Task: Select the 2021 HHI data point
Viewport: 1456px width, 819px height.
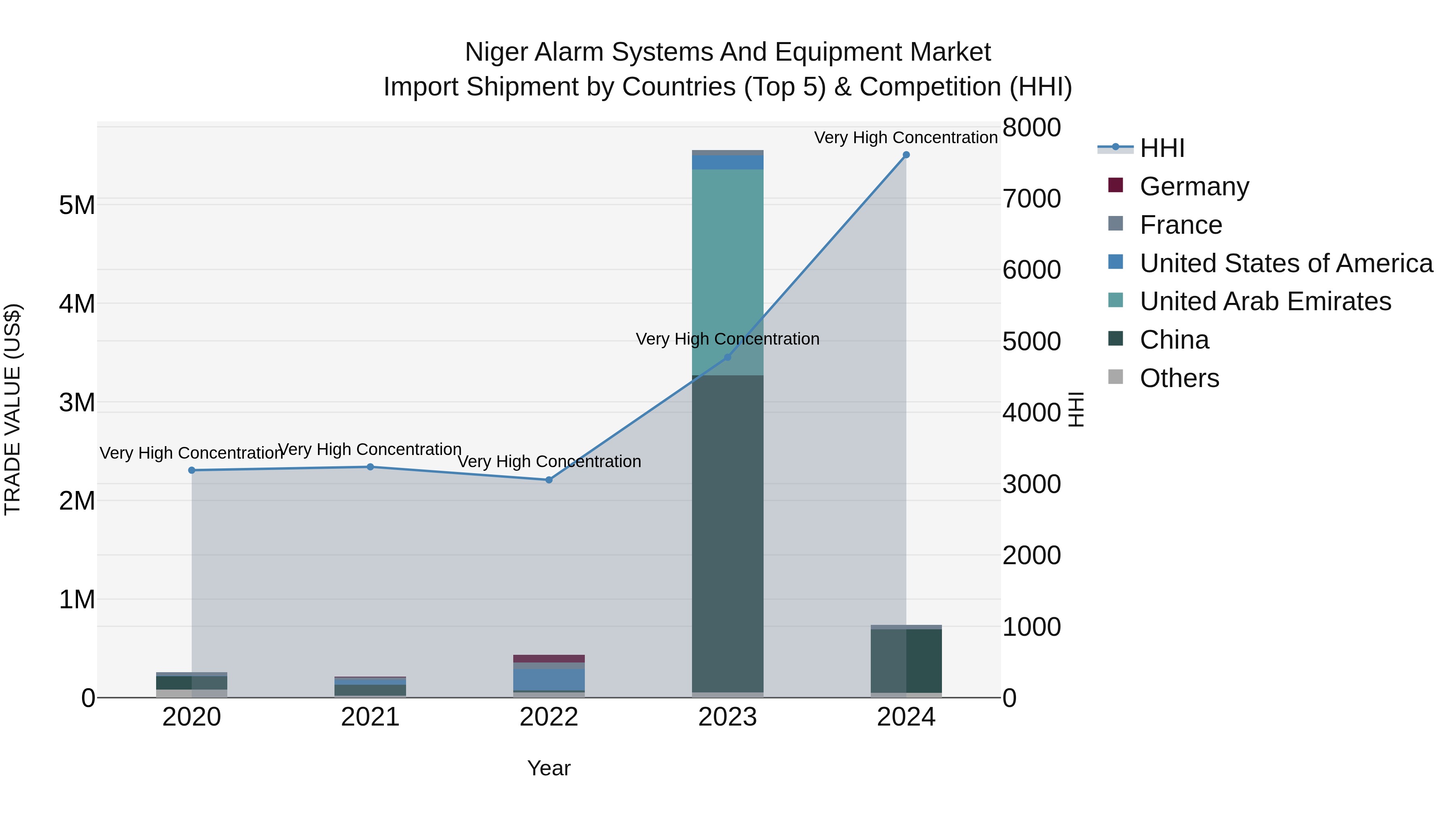Action: [x=370, y=467]
